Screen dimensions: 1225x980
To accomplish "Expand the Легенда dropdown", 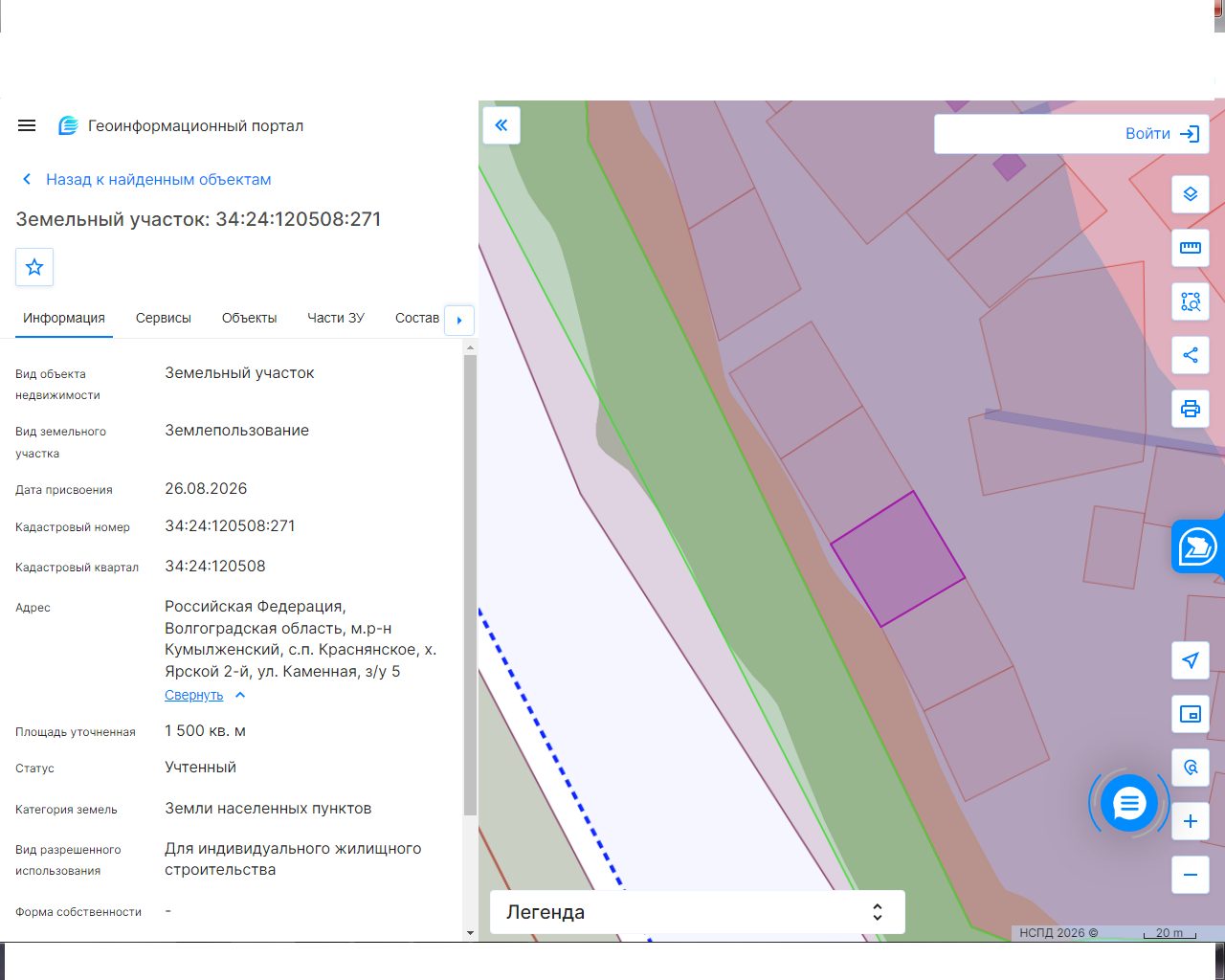I will tap(698, 912).
